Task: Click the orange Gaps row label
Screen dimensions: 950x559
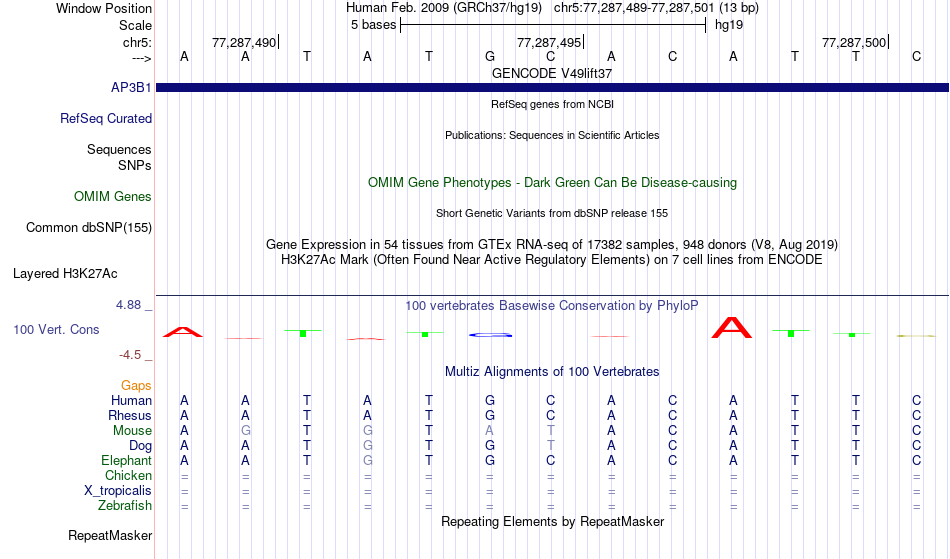Action: tap(136, 385)
